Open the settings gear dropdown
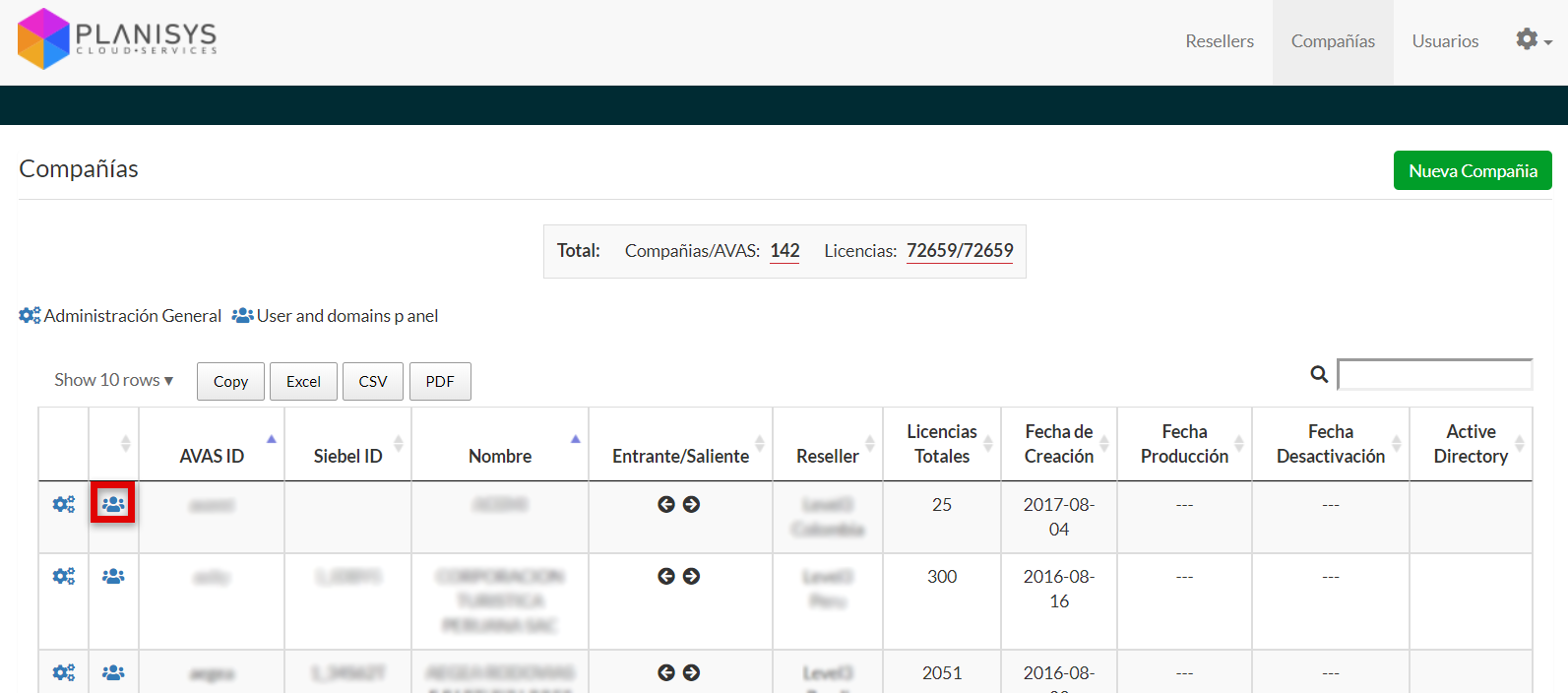This screenshot has width=1568, height=693. pyautogui.click(x=1533, y=40)
